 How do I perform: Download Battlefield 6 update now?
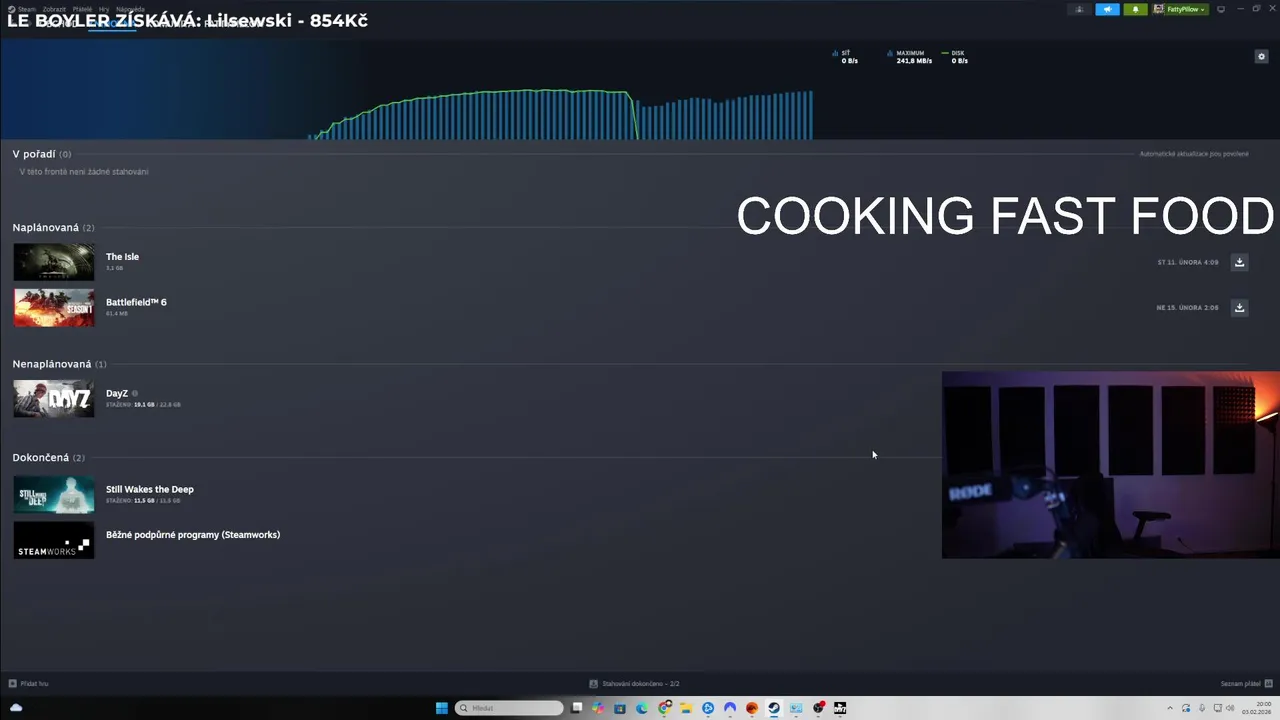[x=1239, y=307]
